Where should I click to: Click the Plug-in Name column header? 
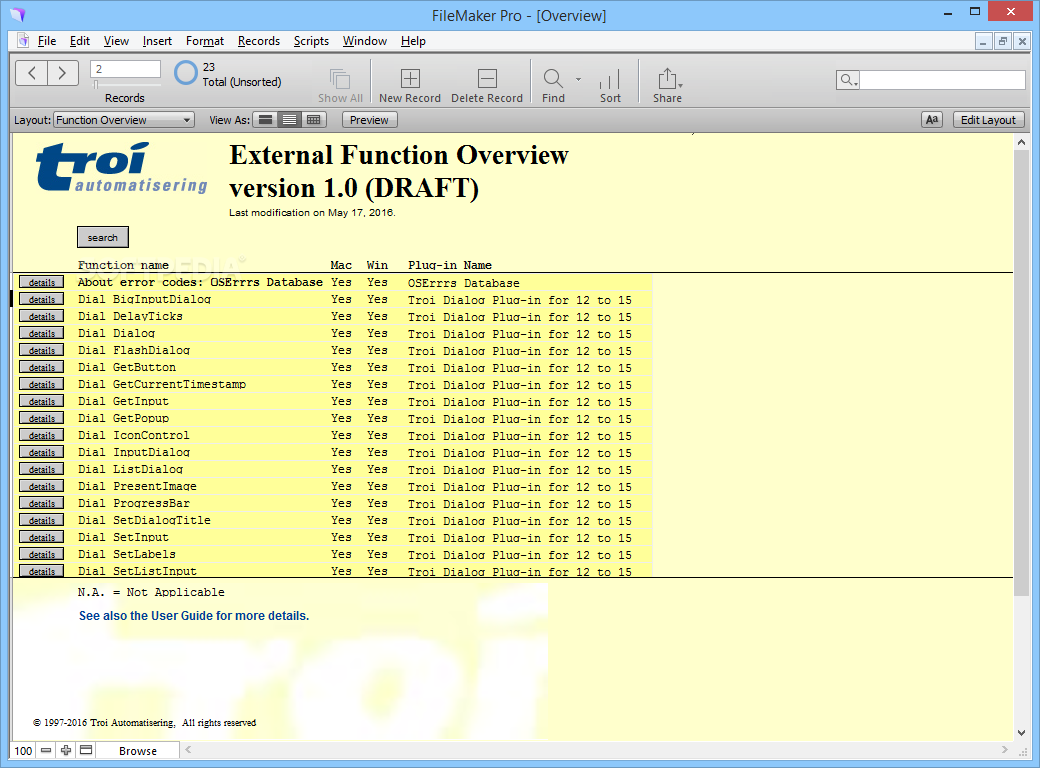coord(450,265)
